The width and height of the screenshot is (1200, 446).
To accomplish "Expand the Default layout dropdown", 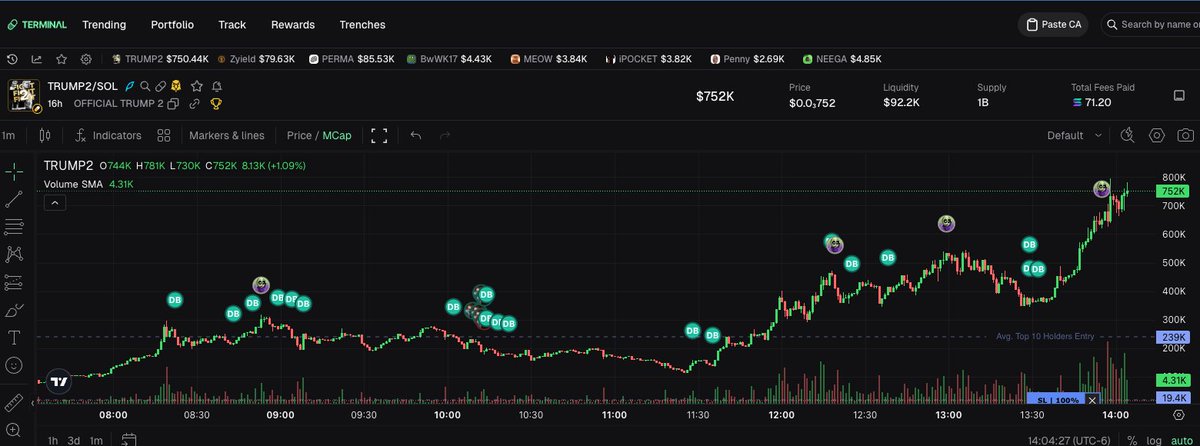I will [1075, 135].
